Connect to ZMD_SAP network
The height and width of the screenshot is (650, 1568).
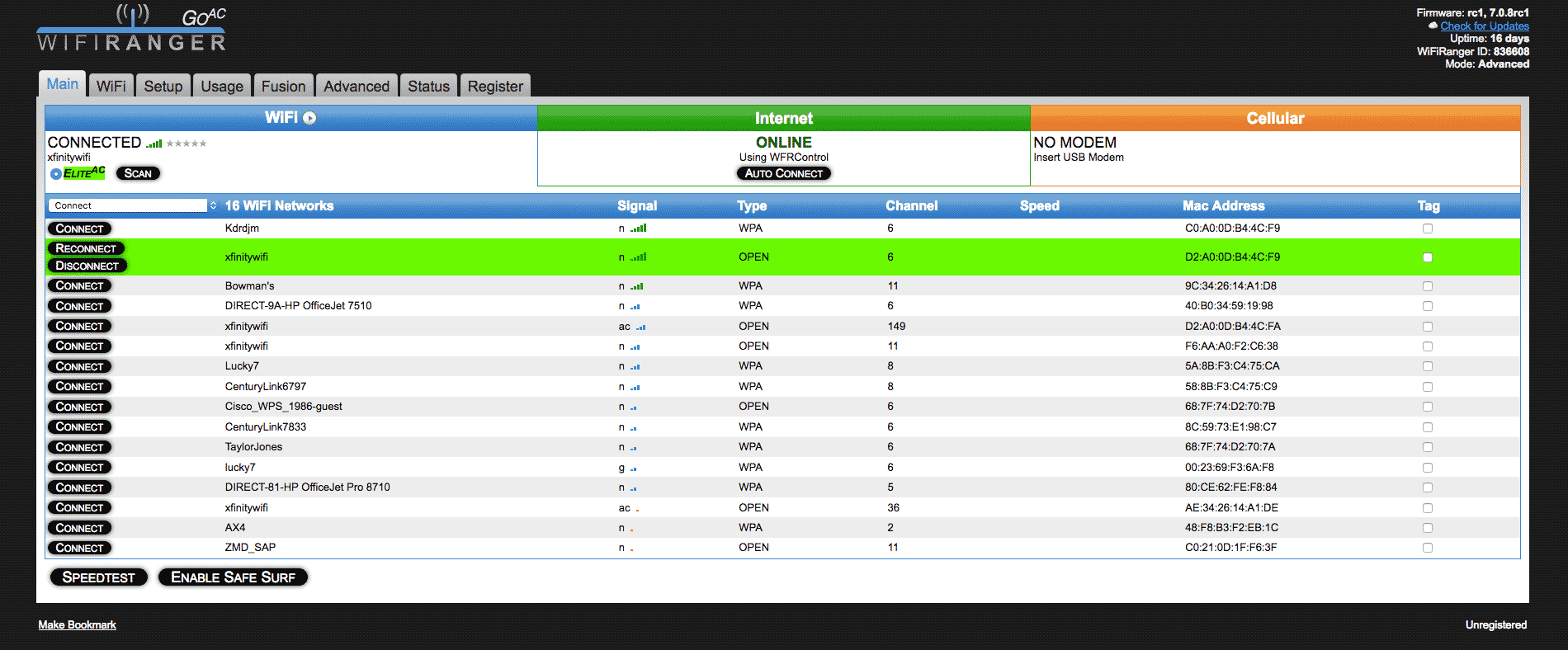tap(79, 548)
